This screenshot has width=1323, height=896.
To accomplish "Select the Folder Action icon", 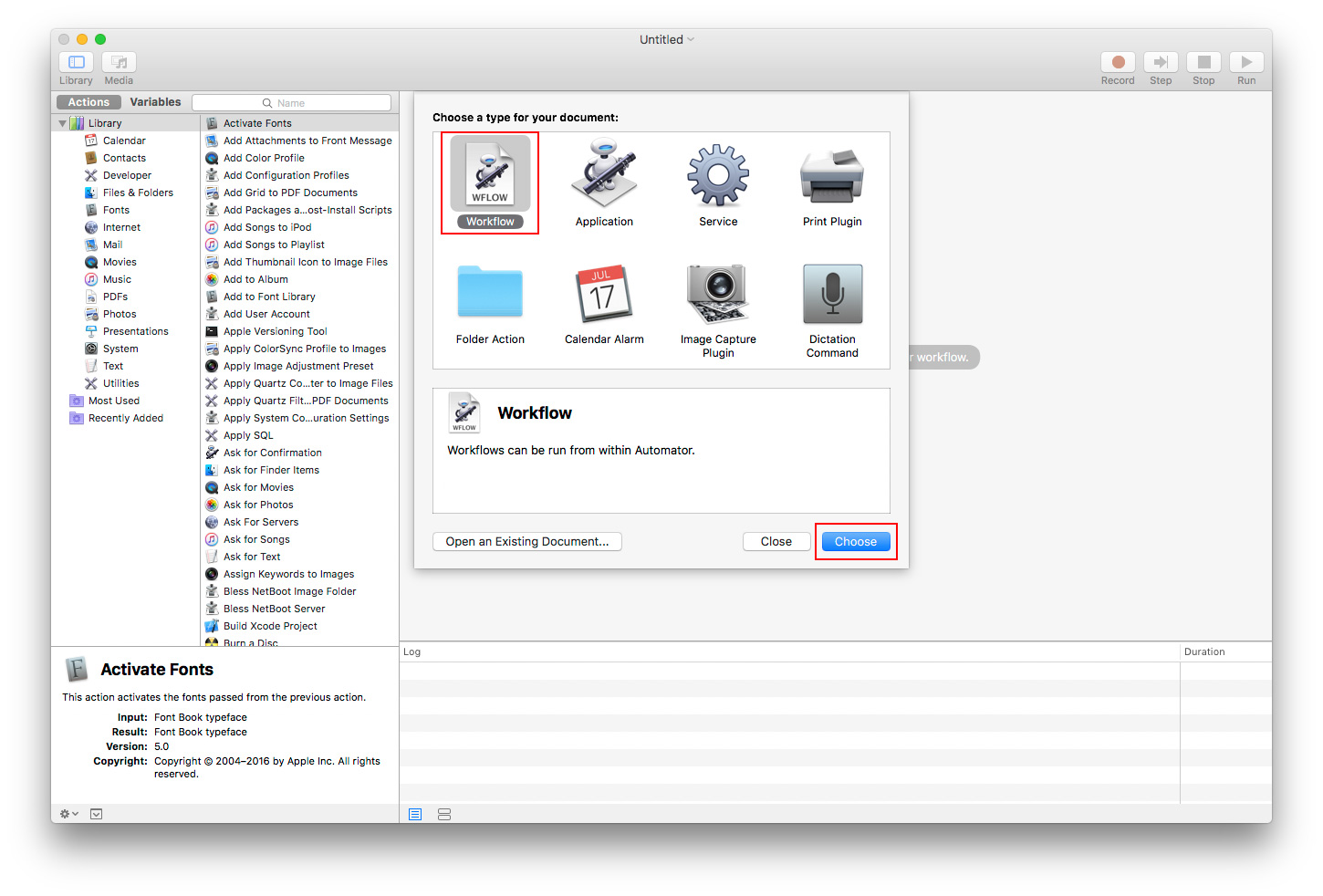I will pos(490,292).
